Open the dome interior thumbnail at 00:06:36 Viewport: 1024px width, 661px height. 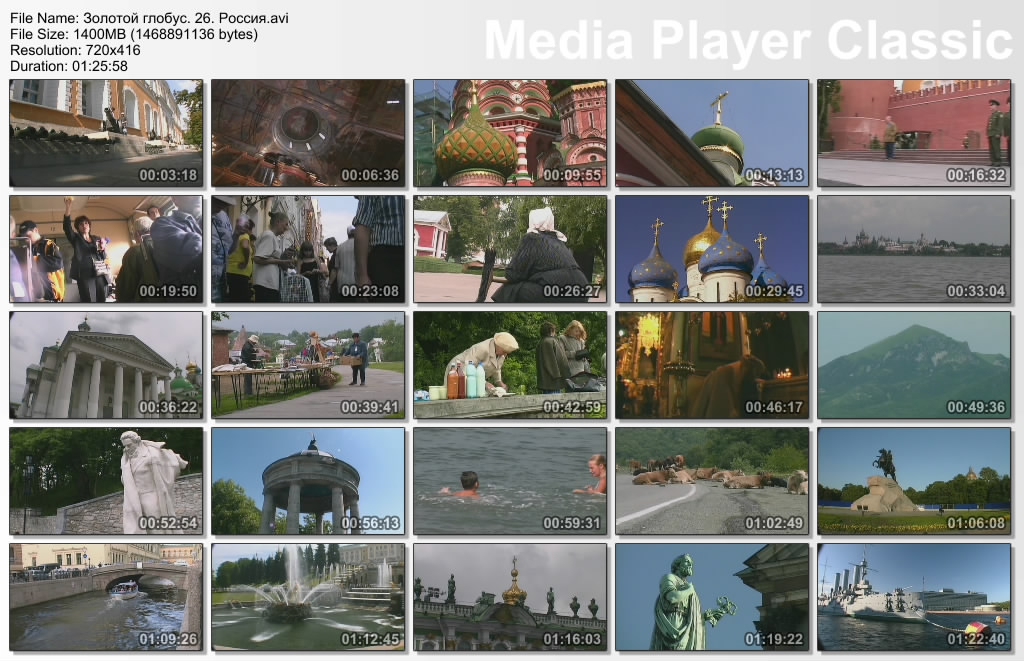pyautogui.click(x=308, y=133)
